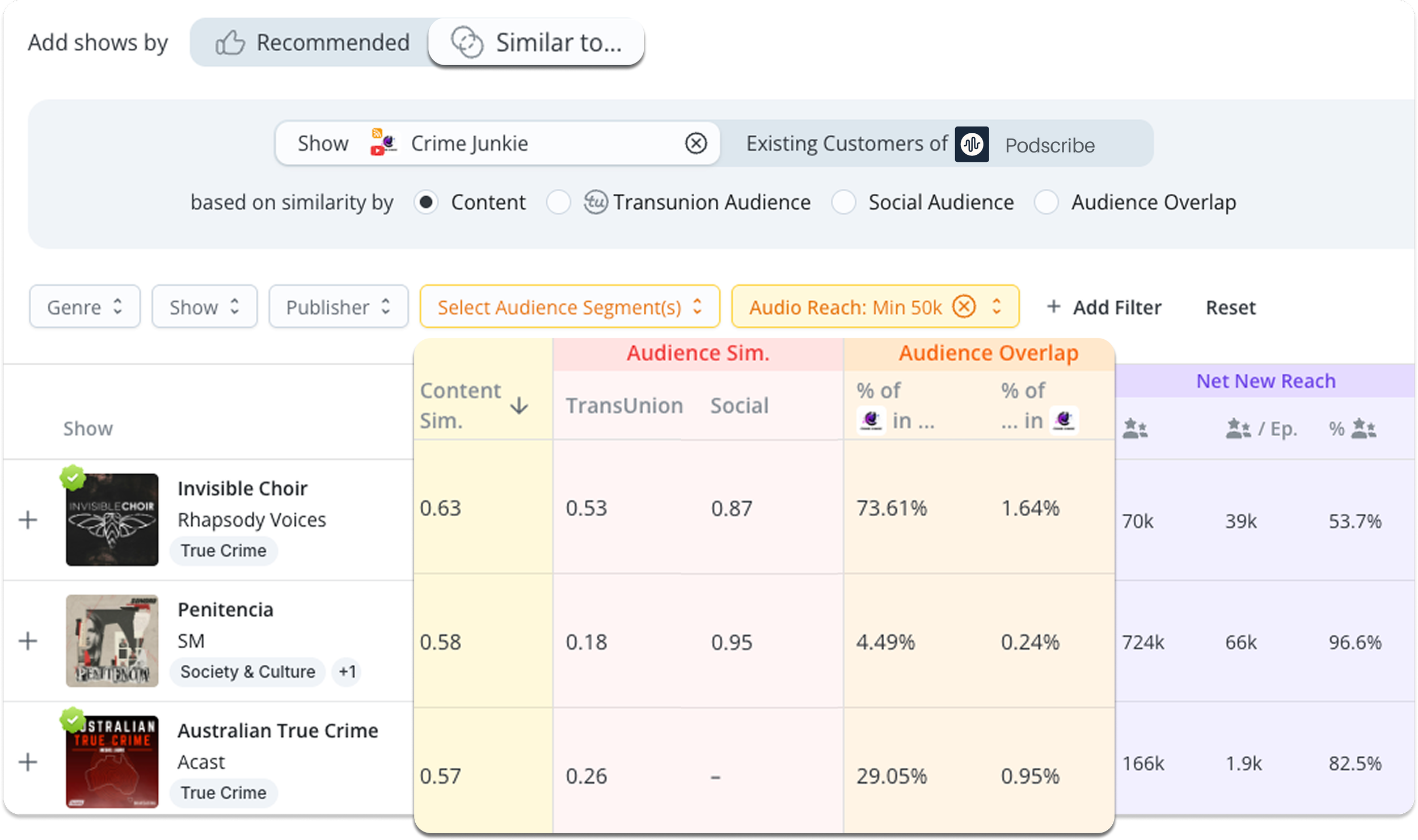The height and width of the screenshot is (840, 1418).
Task: Click Podscribe logo icon
Action: (972, 144)
